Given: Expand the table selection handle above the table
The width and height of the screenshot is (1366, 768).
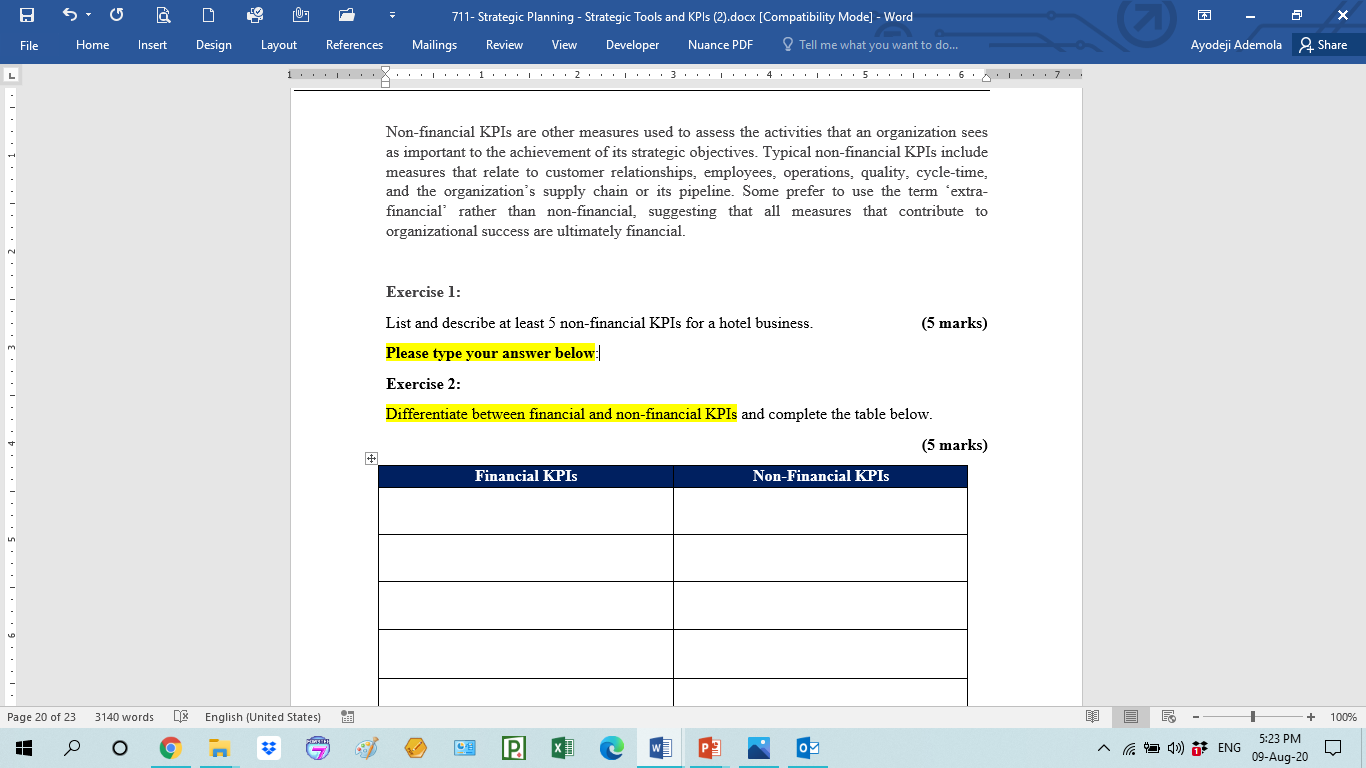Looking at the screenshot, I should point(371,458).
